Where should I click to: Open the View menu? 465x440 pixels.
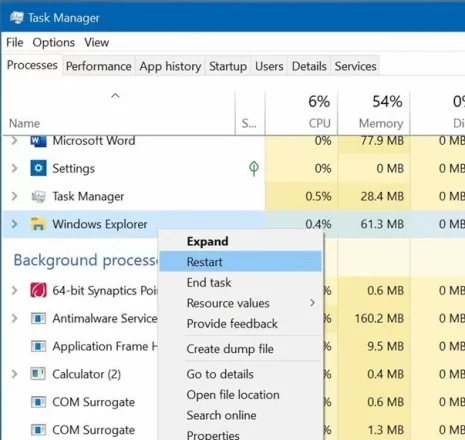[97, 43]
